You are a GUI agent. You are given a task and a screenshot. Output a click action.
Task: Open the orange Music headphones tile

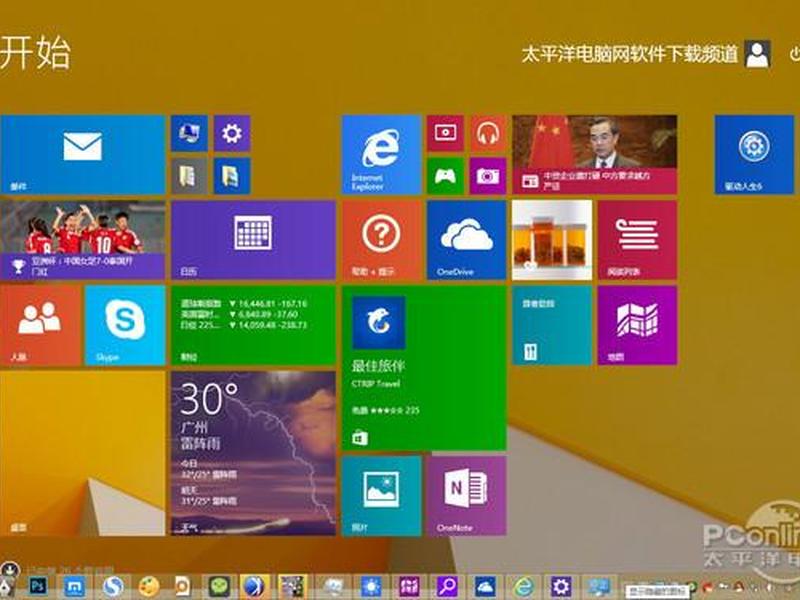488,133
